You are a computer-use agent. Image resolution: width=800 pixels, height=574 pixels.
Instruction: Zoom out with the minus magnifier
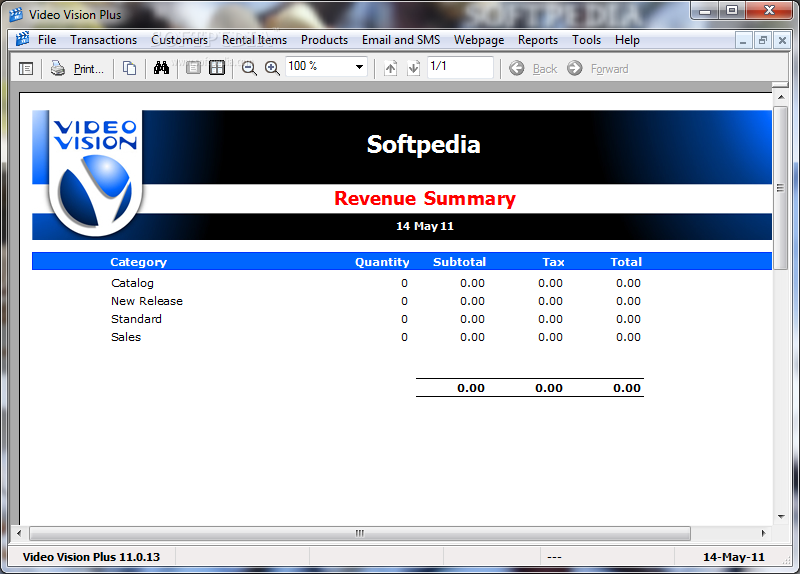(x=249, y=68)
